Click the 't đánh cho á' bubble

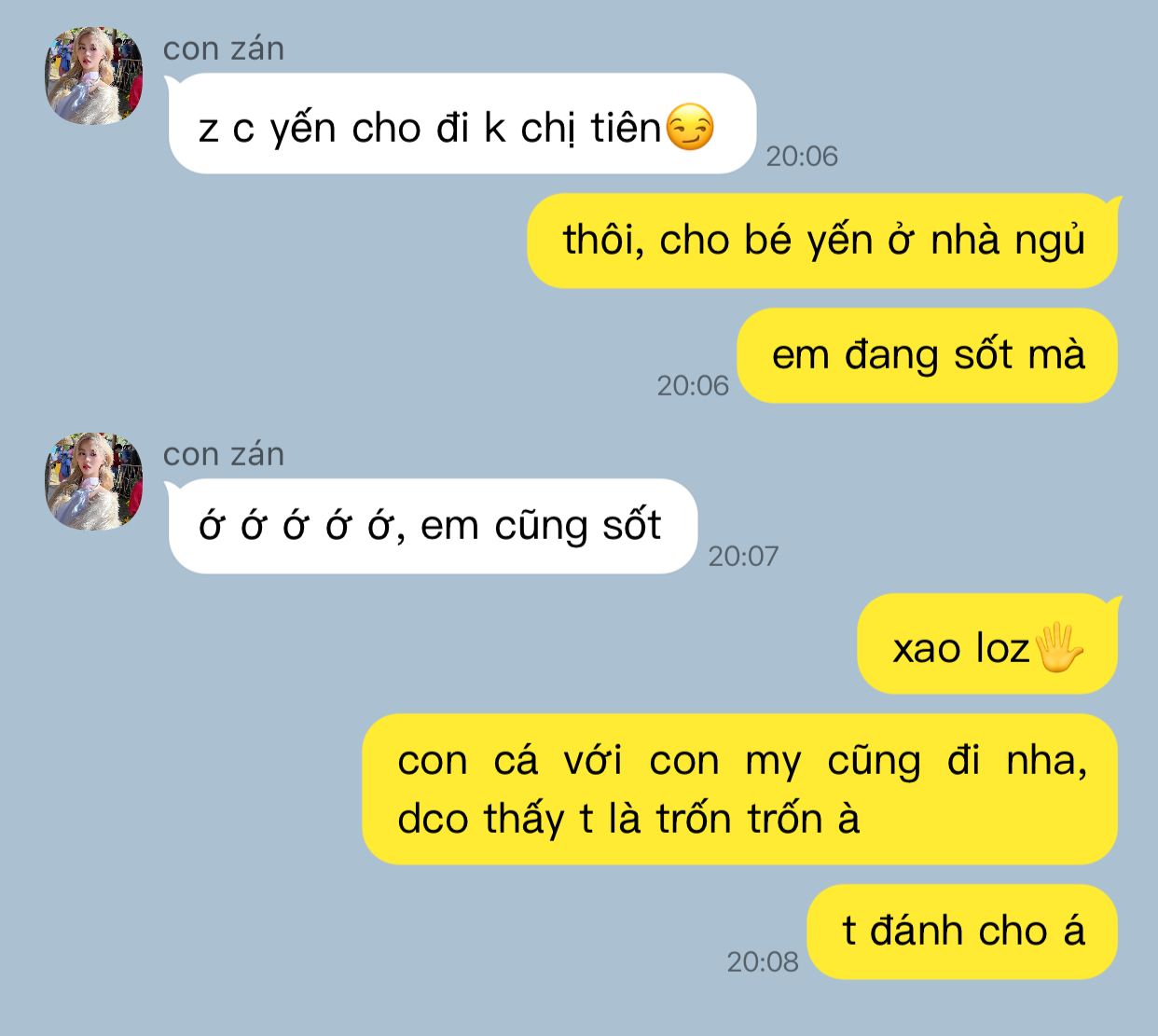click(x=962, y=932)
